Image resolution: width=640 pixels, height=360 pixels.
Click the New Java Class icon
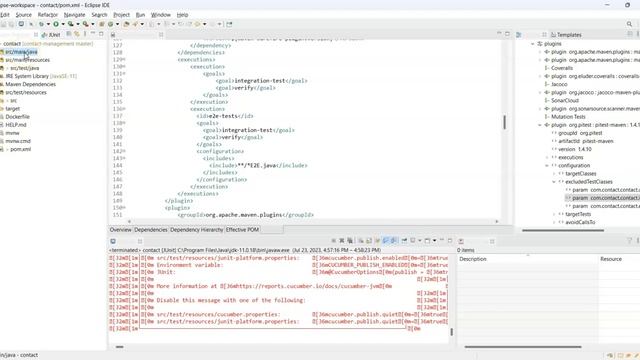click(x=110, y=24)
